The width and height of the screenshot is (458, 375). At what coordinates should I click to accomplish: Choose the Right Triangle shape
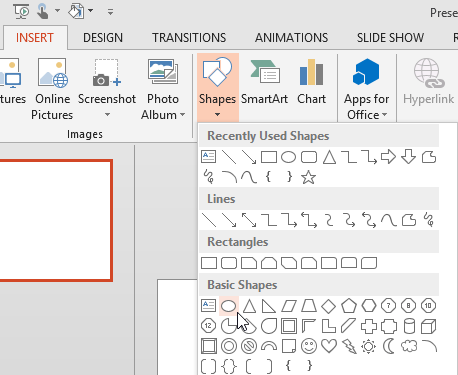coord(269,306)
